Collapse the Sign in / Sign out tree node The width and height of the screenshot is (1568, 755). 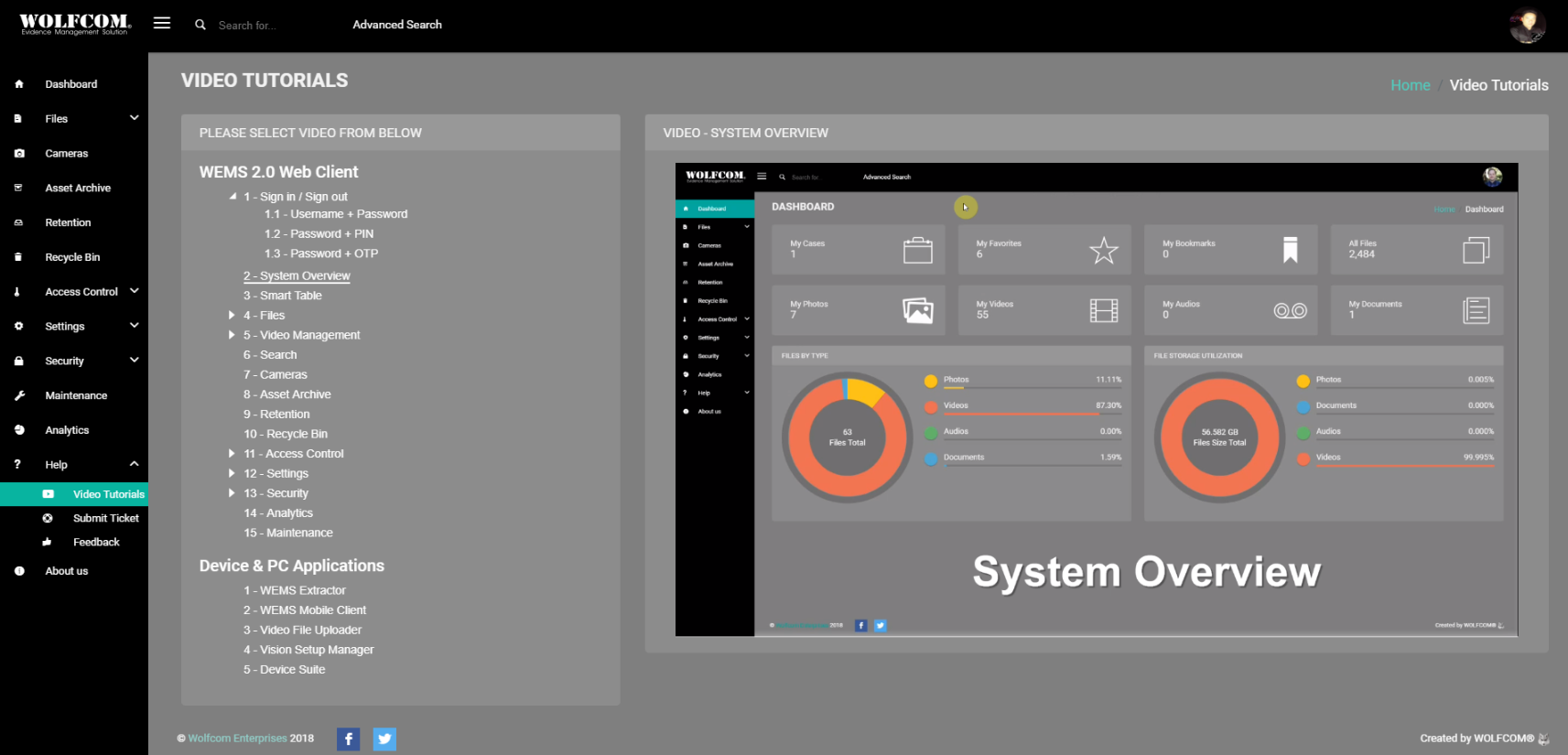point(232,197)
